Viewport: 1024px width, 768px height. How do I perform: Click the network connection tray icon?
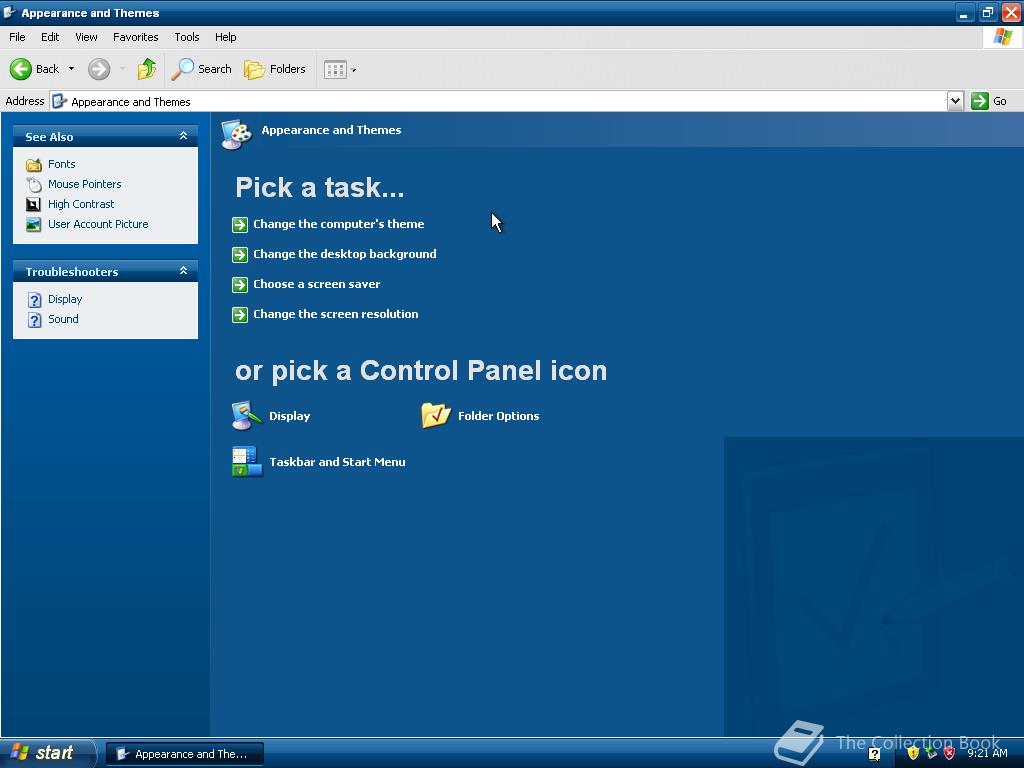point(931,754)
